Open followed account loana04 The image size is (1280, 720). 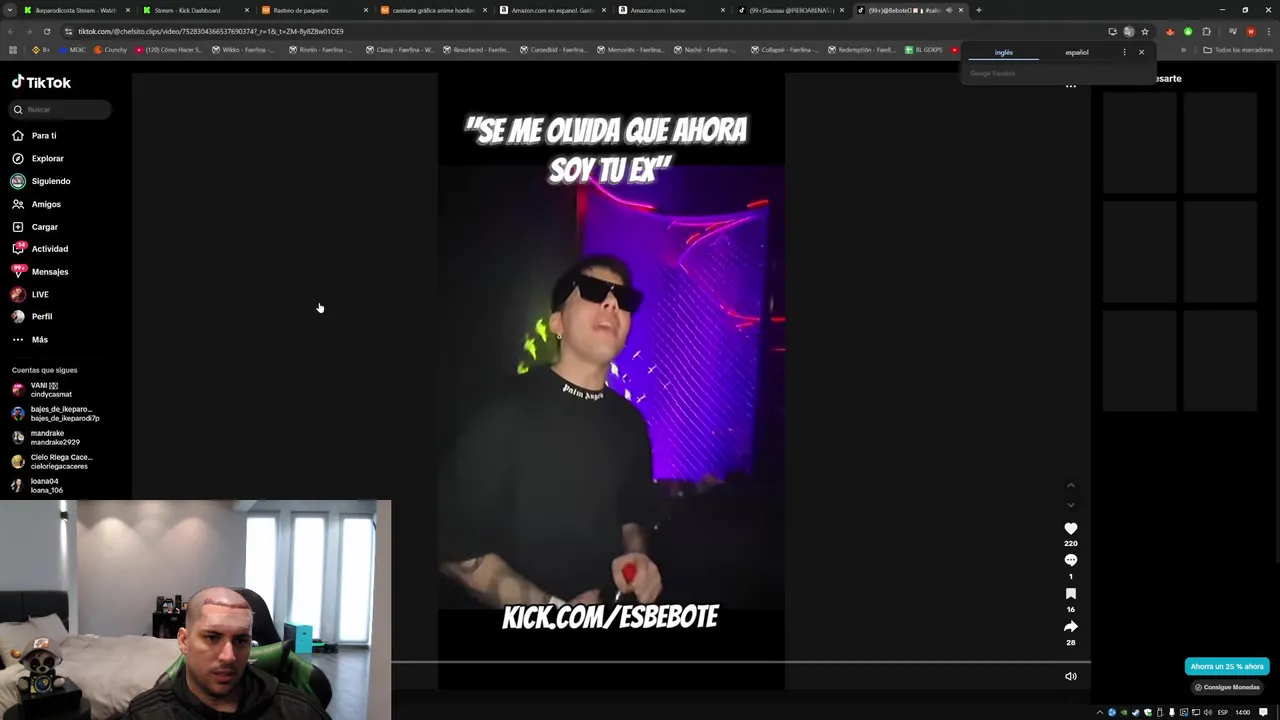[38, 485]
